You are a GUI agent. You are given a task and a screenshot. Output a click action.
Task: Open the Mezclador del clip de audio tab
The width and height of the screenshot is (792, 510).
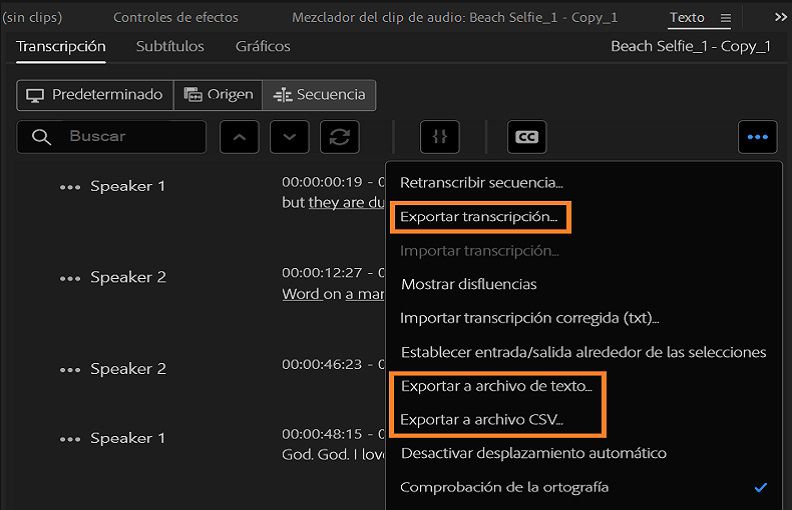coord(455,17)
